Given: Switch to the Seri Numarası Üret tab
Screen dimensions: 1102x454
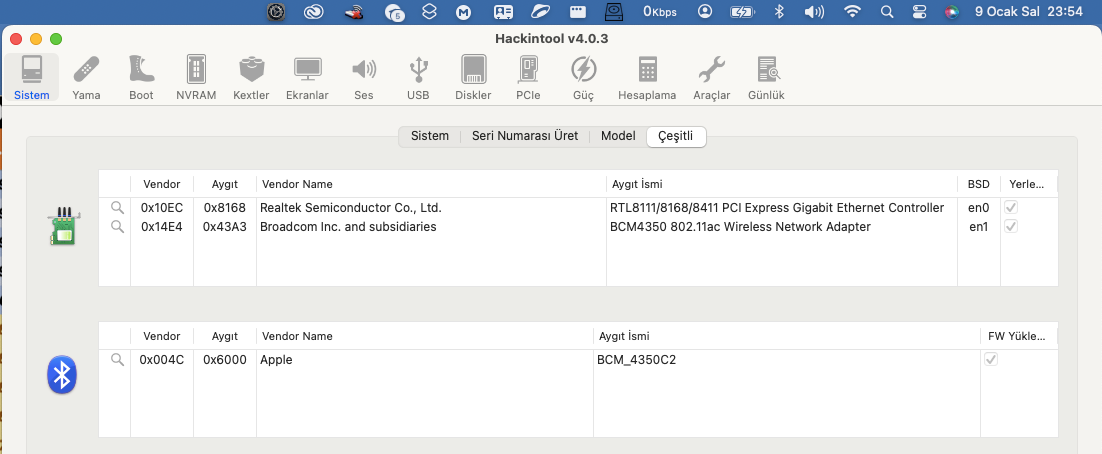Looking at the screenshot, I should [525, 136].
